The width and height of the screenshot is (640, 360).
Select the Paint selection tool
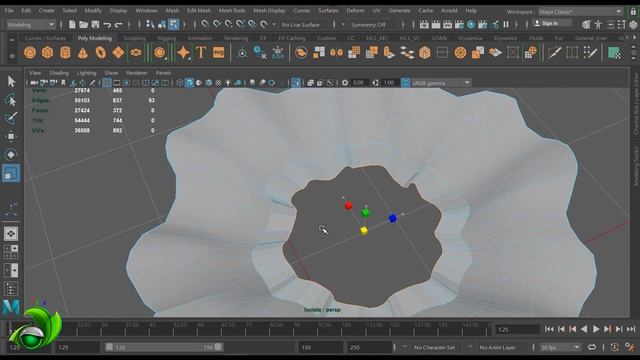tap(11, 118)
